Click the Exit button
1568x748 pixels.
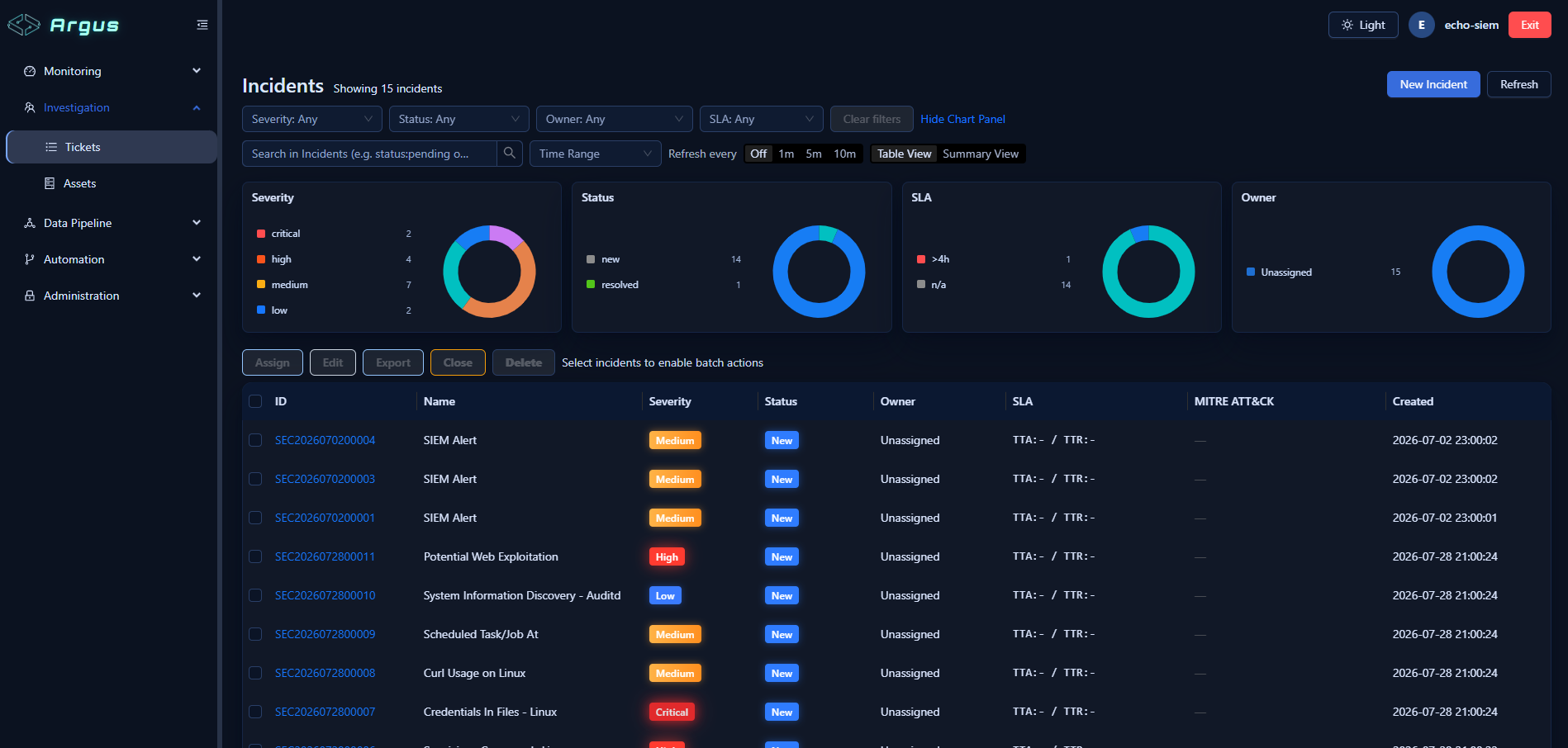point(1530,25)
